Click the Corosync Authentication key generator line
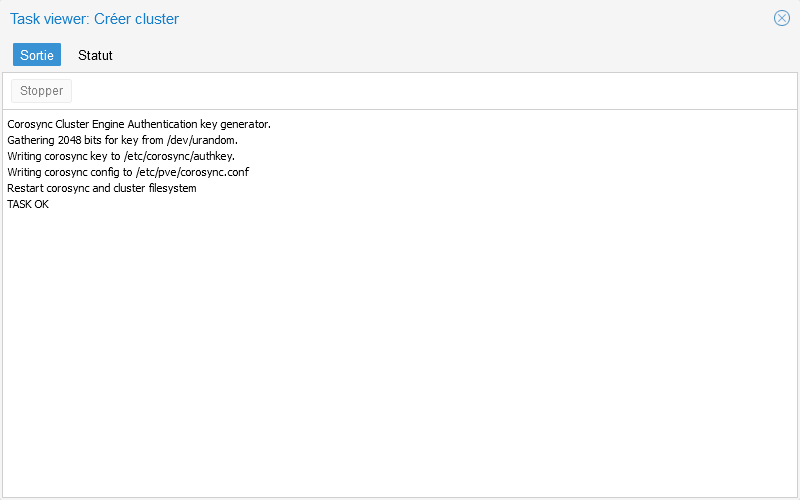This screenshot has width=800, height=500. tap(139, 124)
